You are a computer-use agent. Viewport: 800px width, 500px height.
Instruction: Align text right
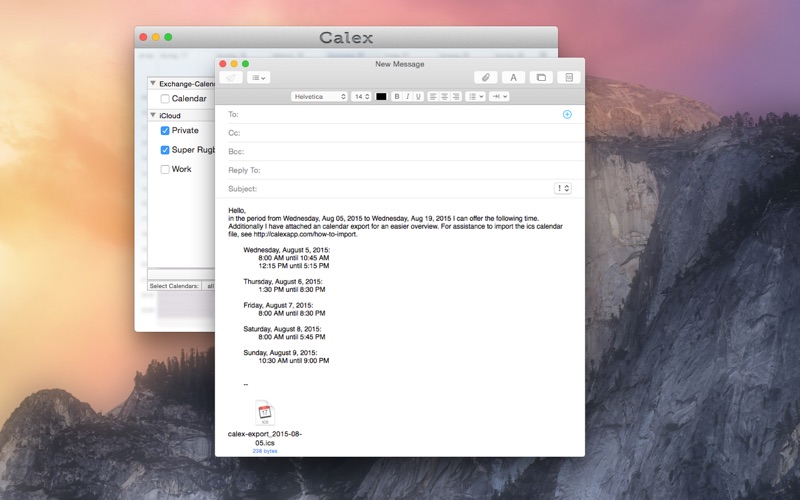tap(456, 96)
